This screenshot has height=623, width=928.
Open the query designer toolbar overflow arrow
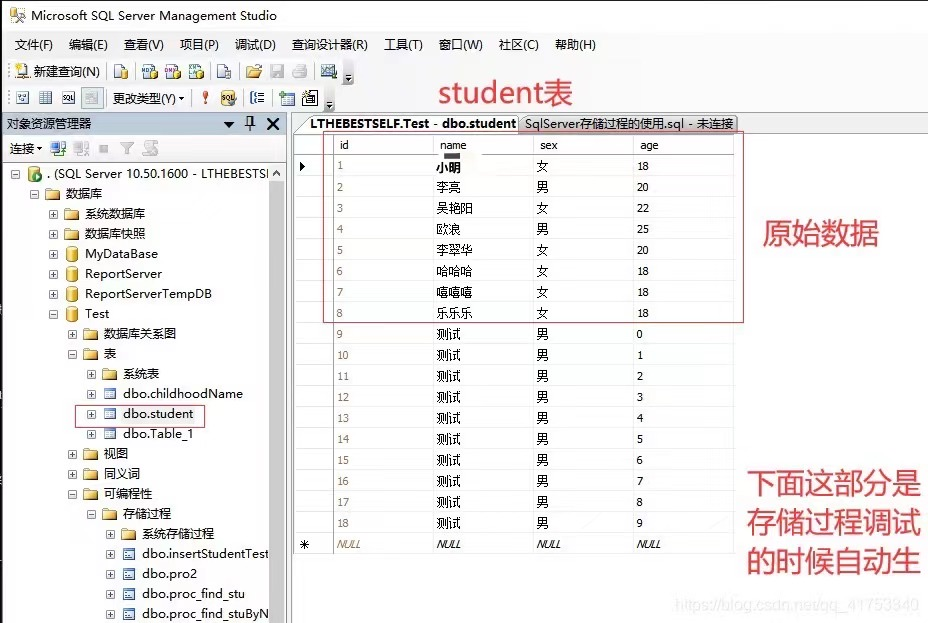330,102
